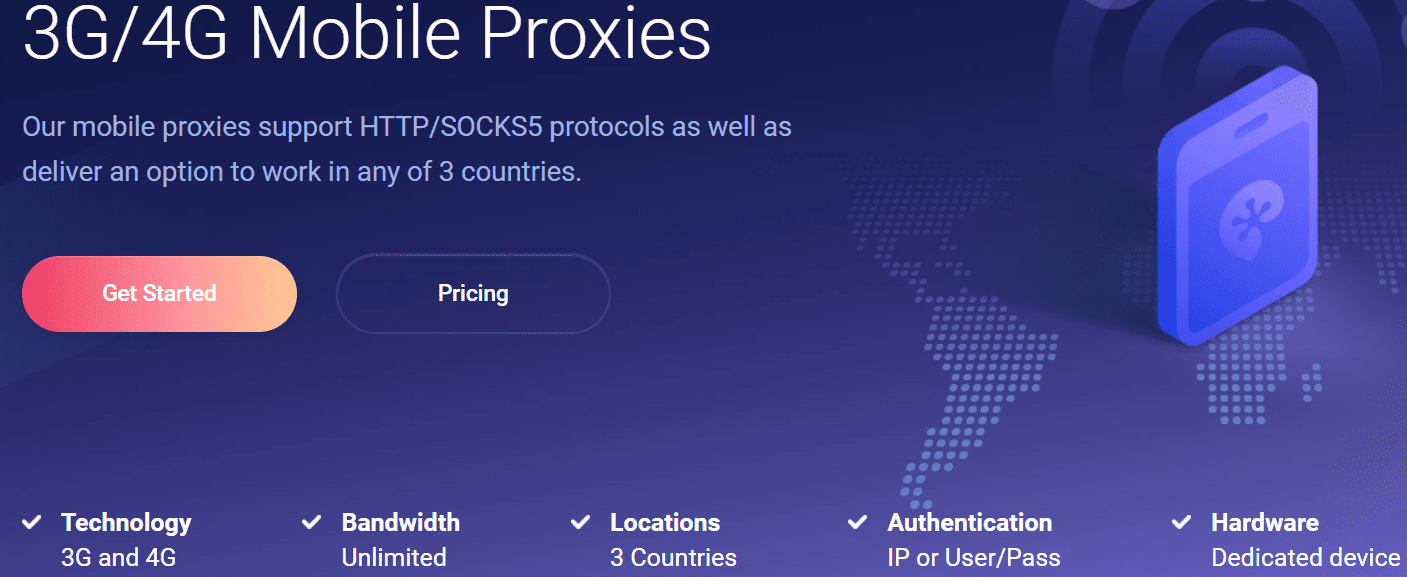Click the "IP or User/Pass" text
1407x577 pixels.
point(973,557)
